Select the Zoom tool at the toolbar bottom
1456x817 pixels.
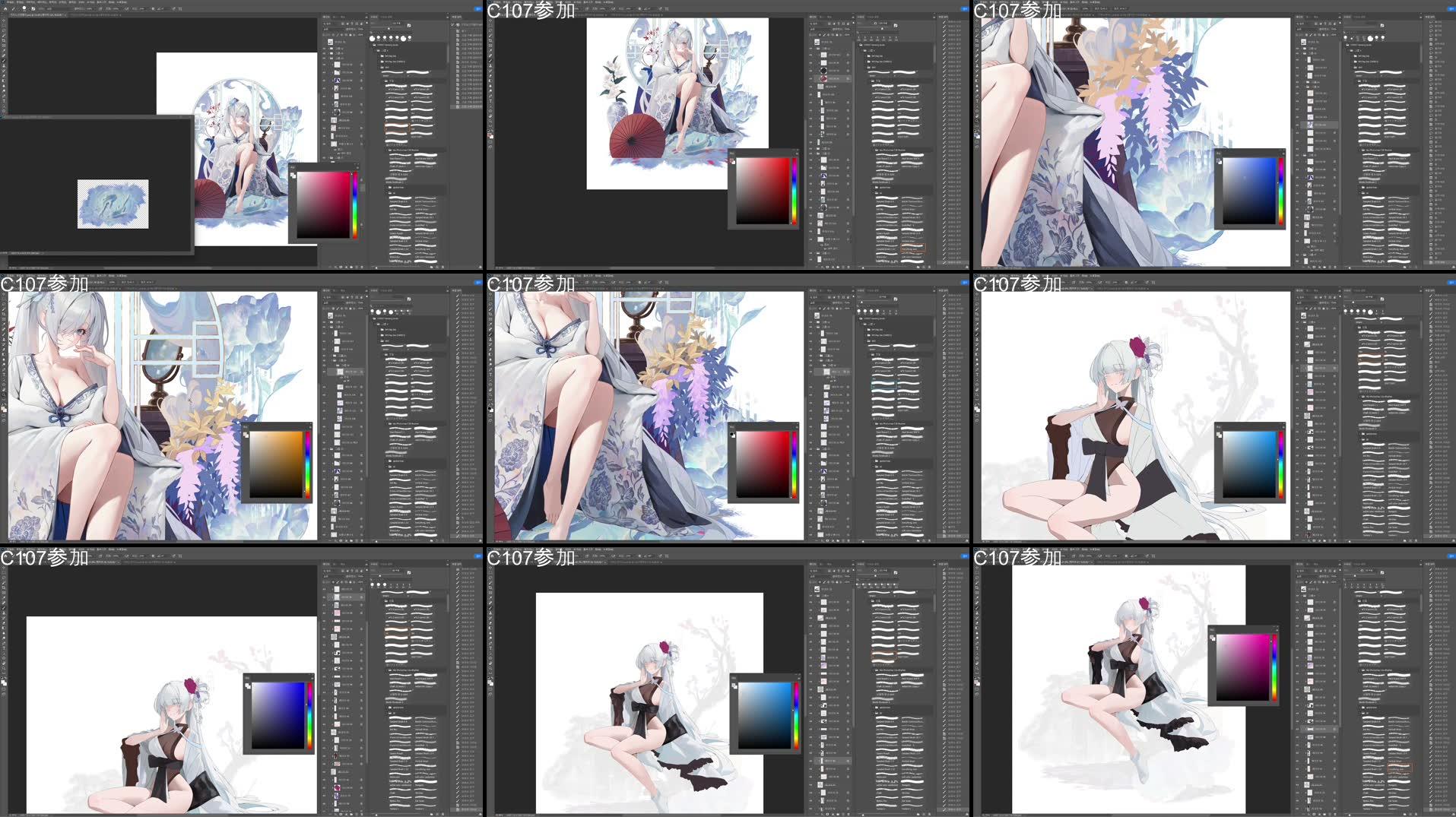point(5,112)
